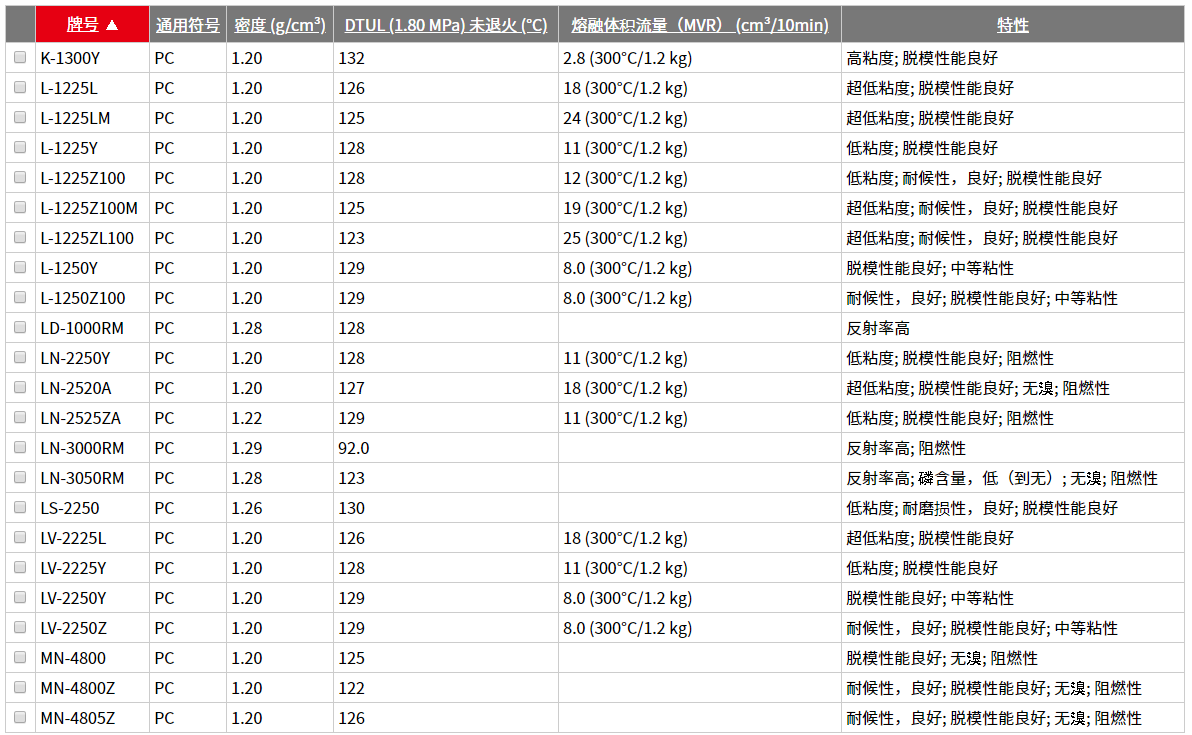Screen dimensions: 1192x735
Task: Sort by DTUL (1.80 MPa) 未退火 header
Action: coord(444,25)
